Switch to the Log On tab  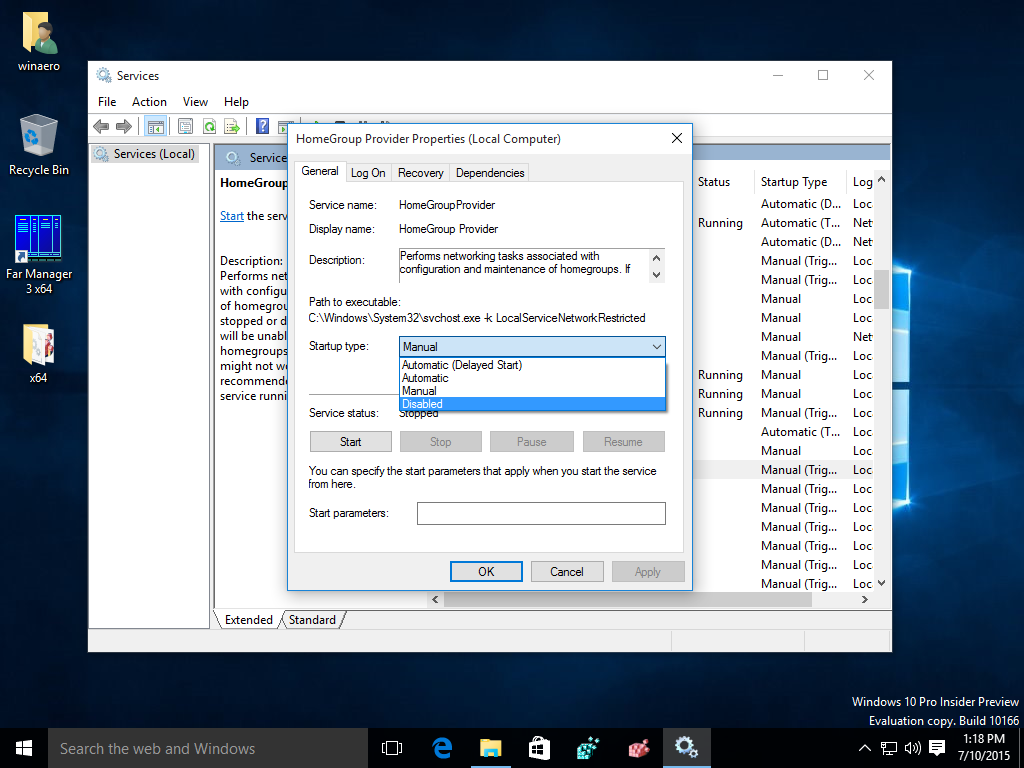[368, 172]
